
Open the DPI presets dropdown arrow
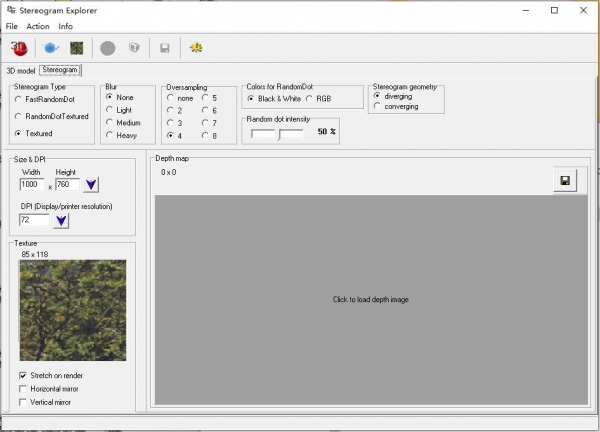coord(62,220)
